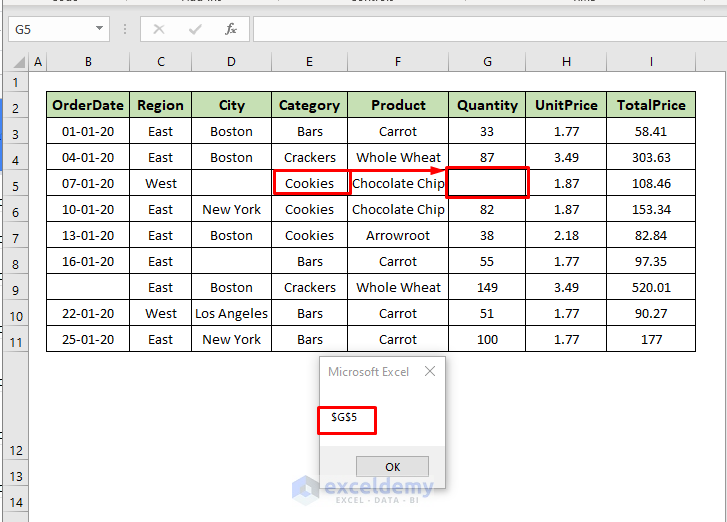
Task: Click the Cancel X icon in formula bar
Action: [x=159, y=29]
